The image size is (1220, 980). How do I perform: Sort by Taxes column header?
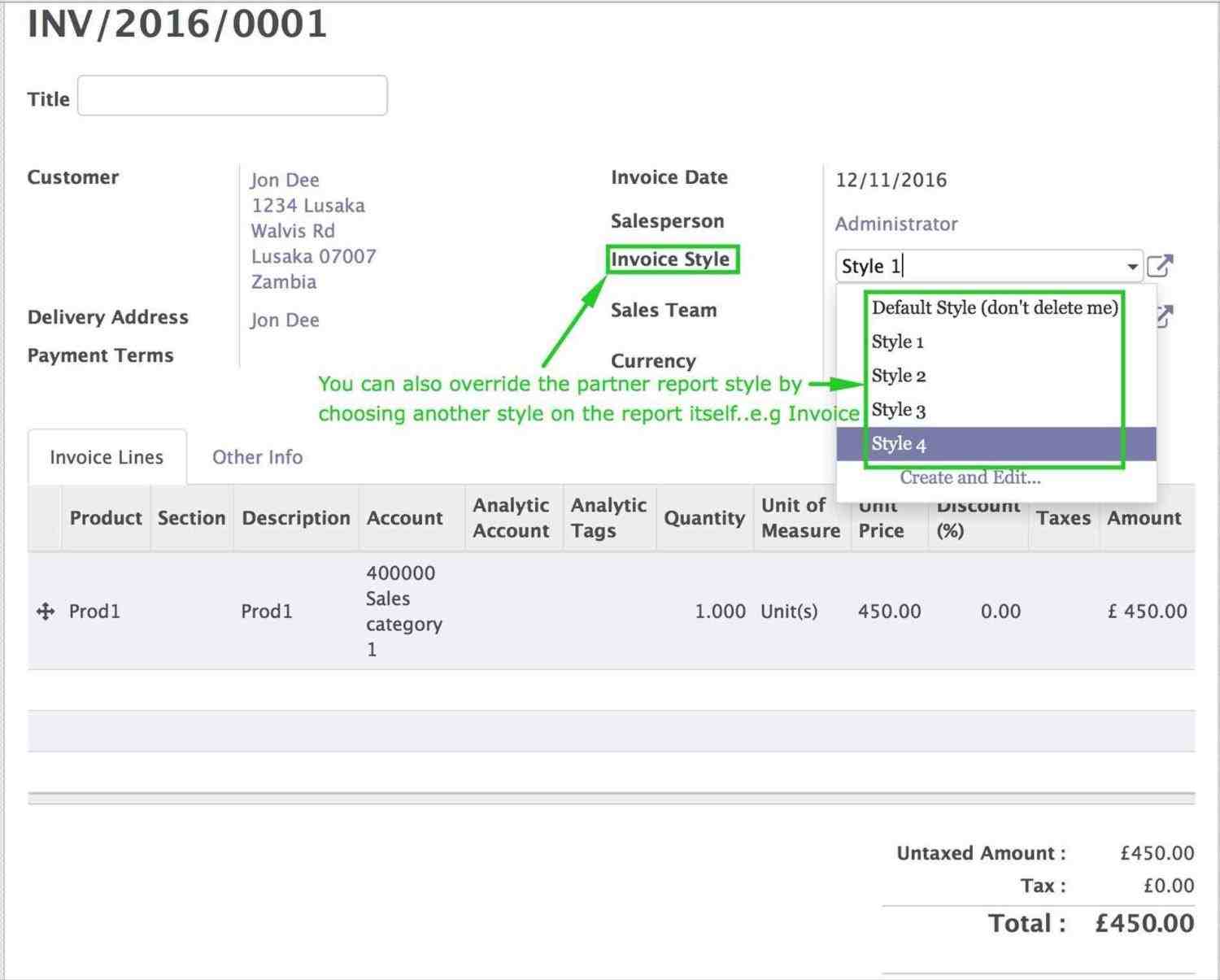point(1063,518)
